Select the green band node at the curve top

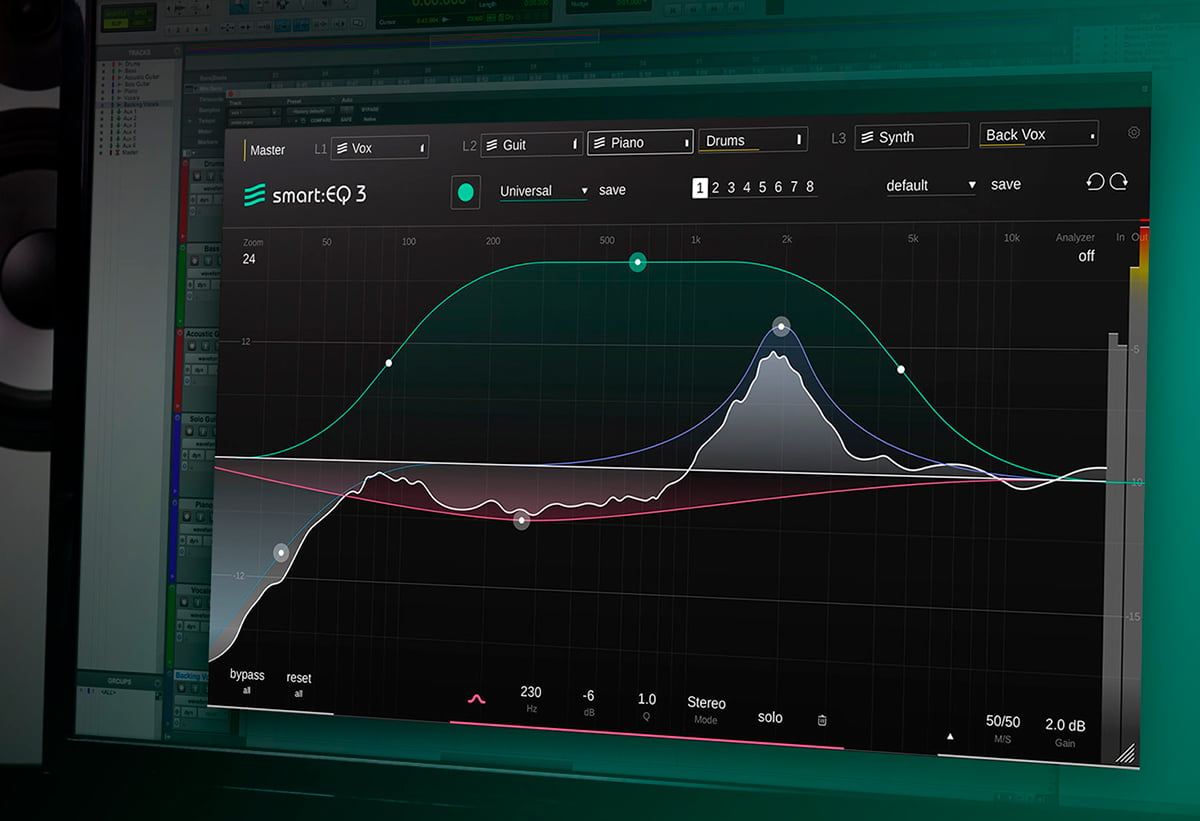click(637, 262)
